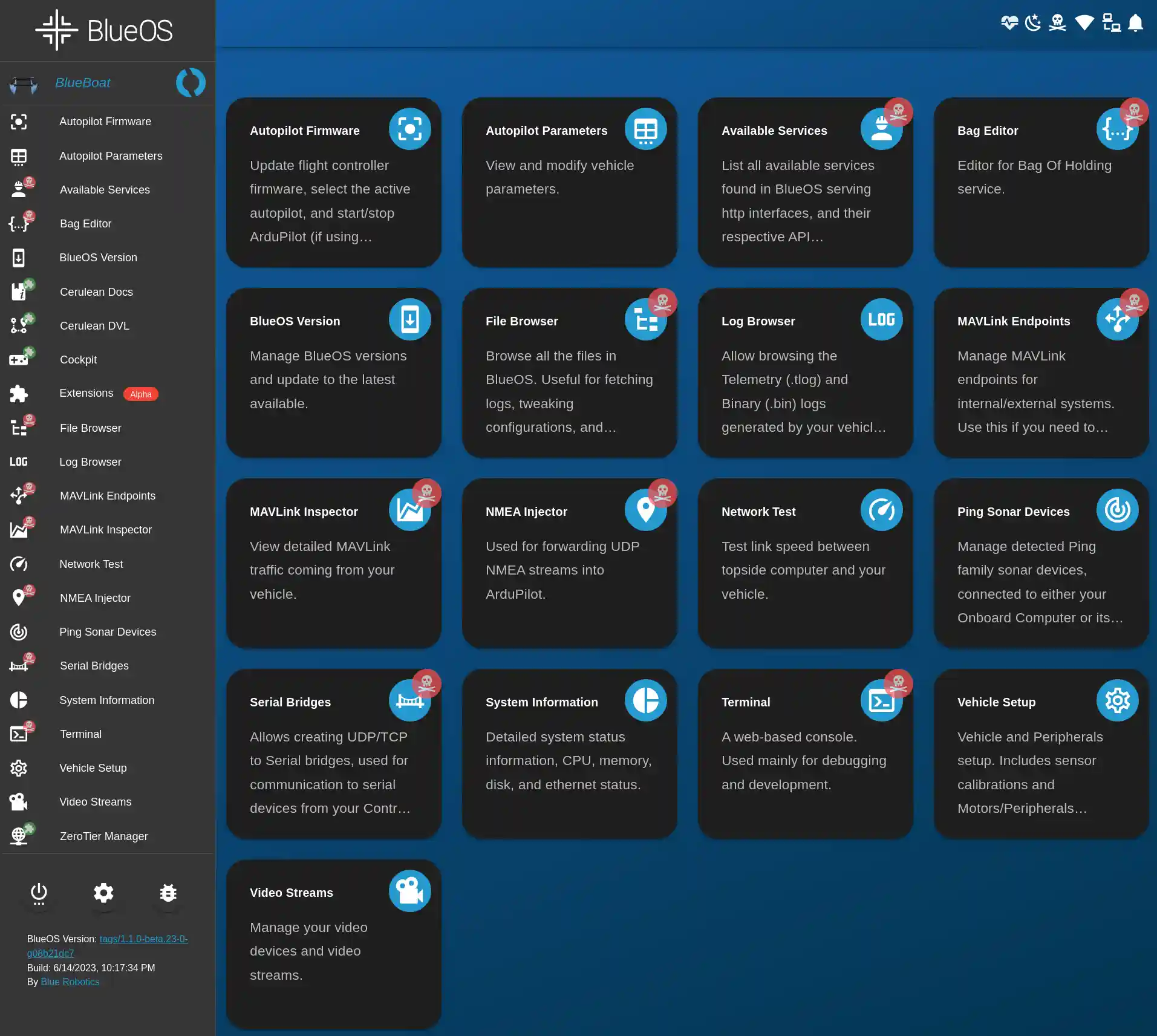Select Cockpit from the sidebar

pos(78,359)
